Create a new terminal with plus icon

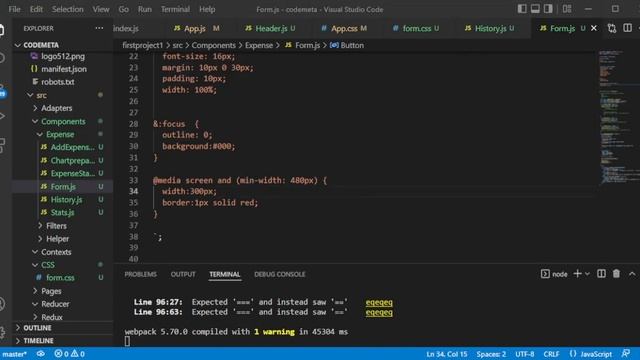point(577,274)
